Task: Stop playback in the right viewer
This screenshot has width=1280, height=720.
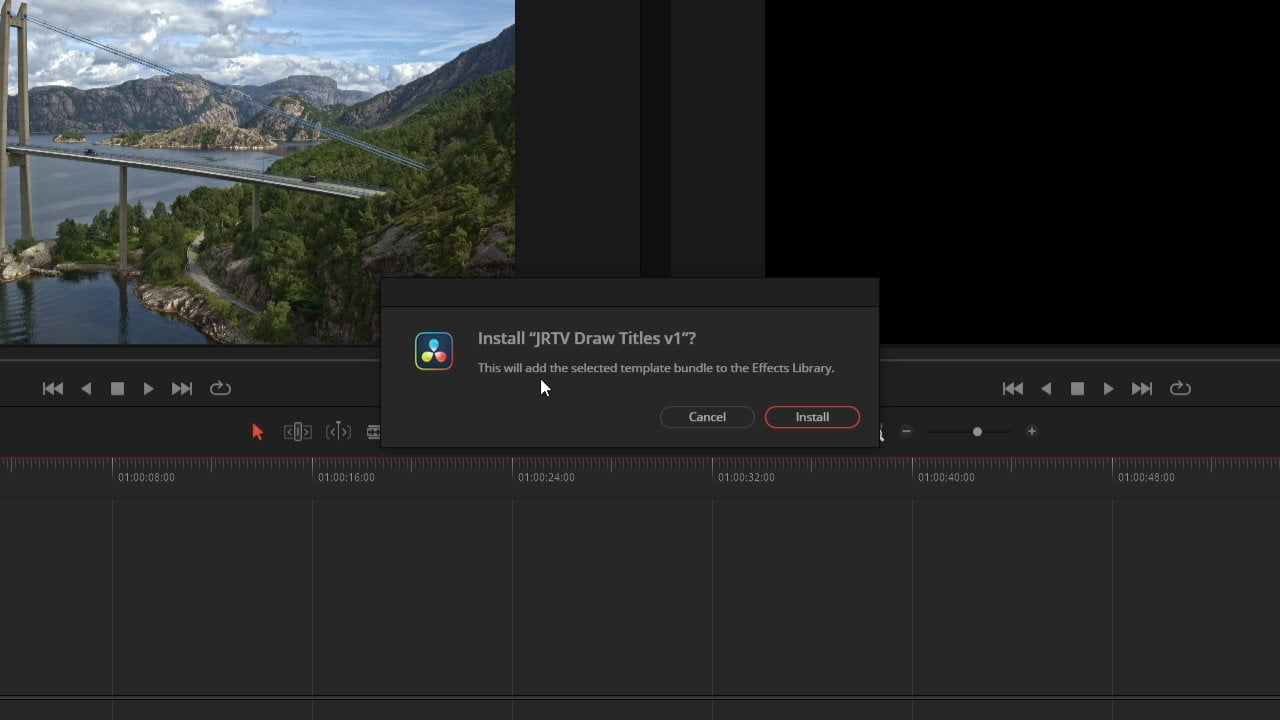Action: [x=1077, y=388]
